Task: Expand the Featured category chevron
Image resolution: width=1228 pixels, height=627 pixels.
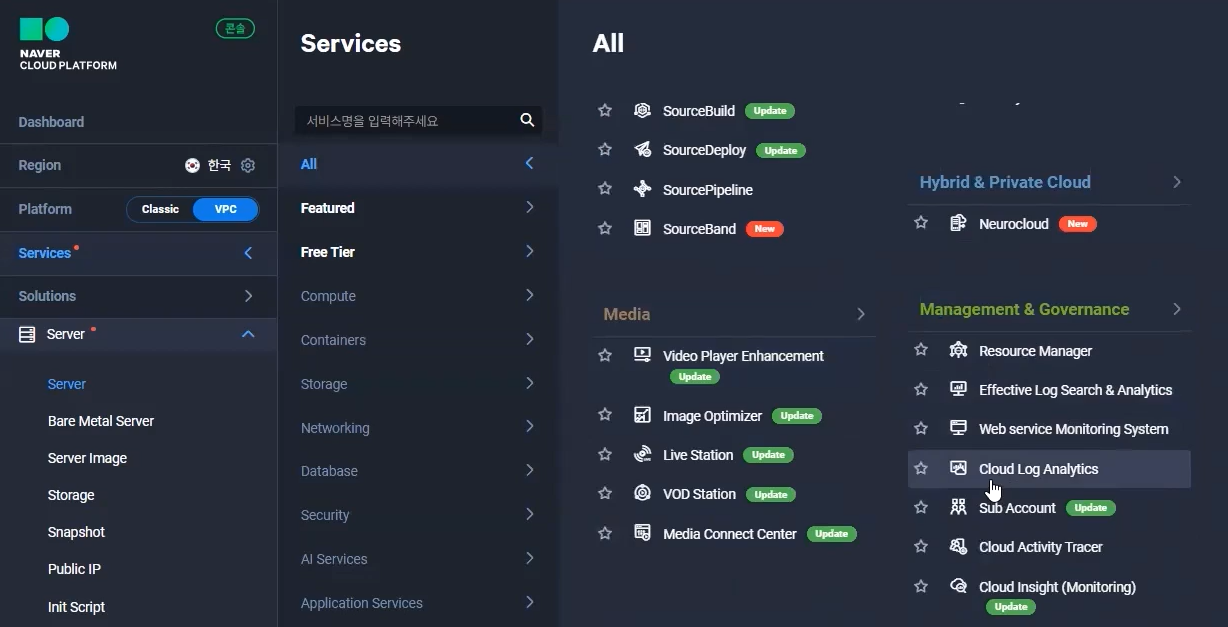Action: tap(529, 207)
